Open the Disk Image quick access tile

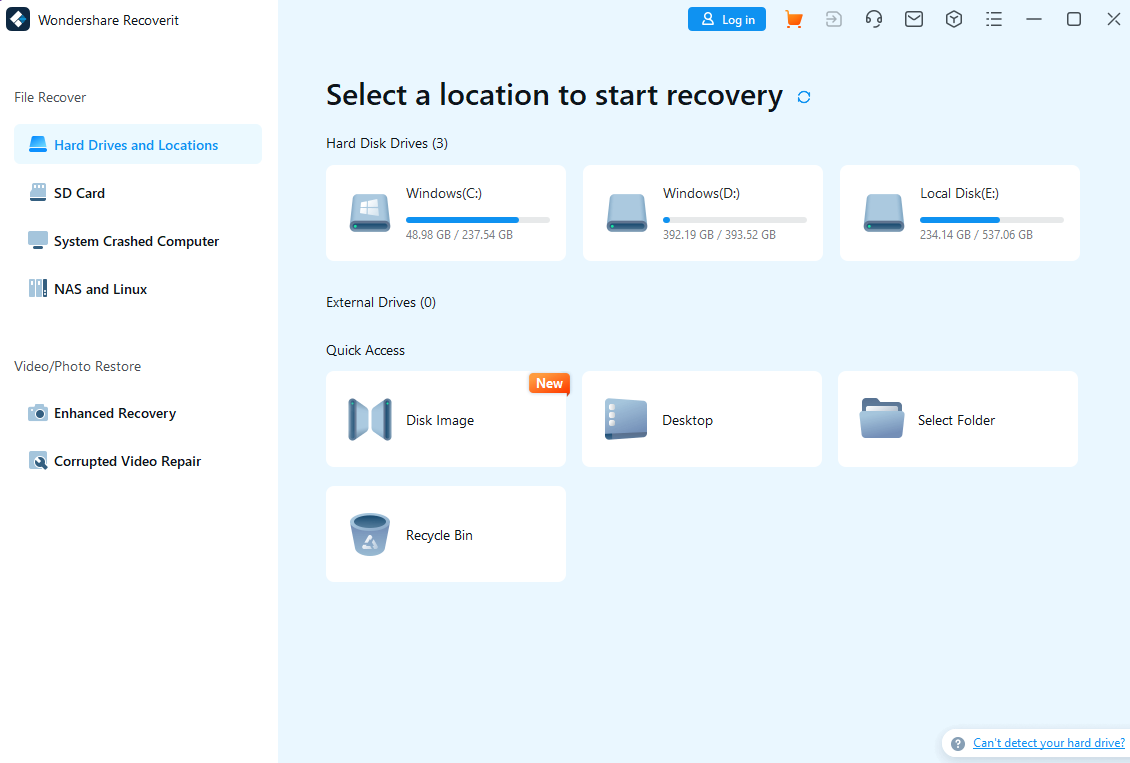pyautogui.click(x=445, y=419)
